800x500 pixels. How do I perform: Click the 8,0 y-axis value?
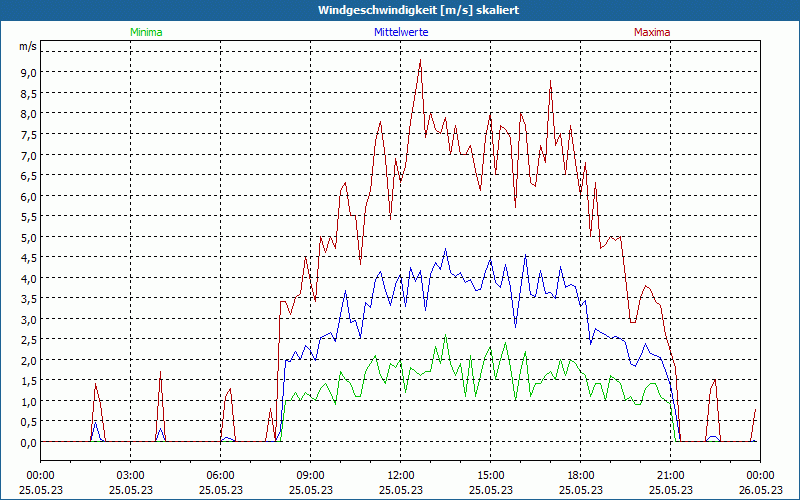29,114
